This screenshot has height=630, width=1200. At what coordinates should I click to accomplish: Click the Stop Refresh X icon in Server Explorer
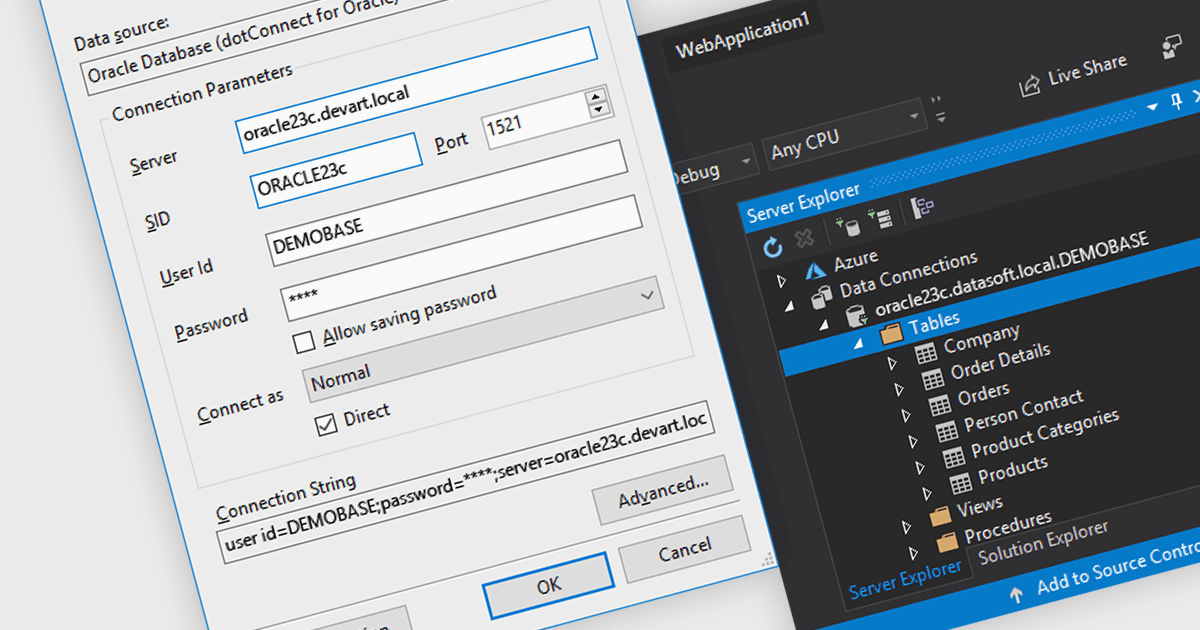pos(804,240)
